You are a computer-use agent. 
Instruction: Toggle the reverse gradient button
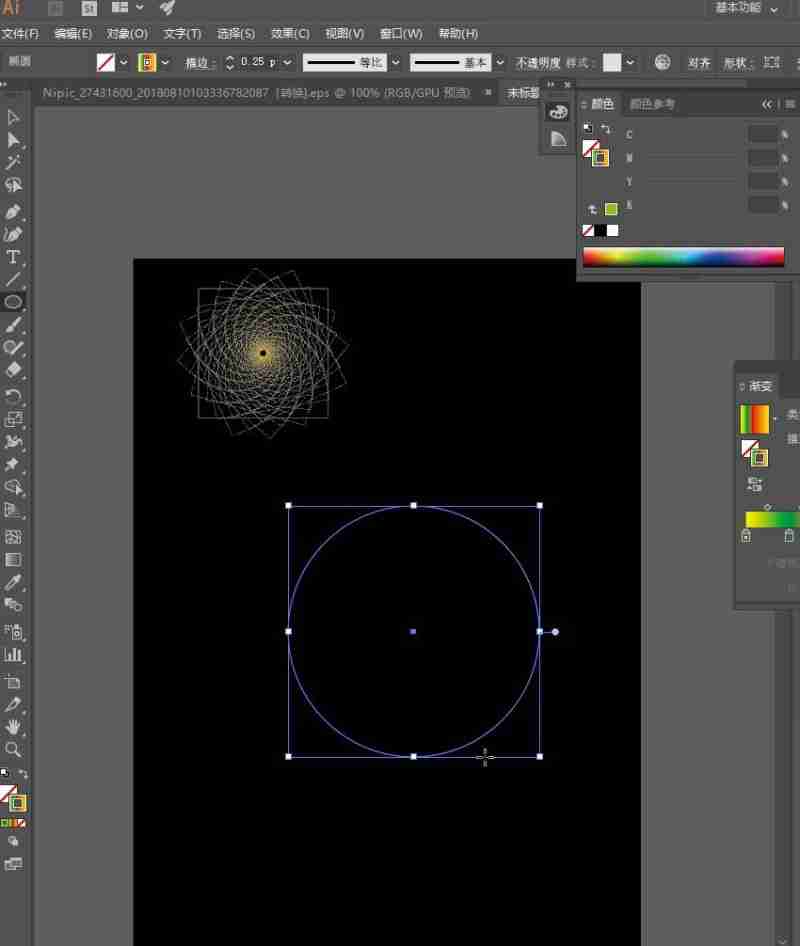(x=755, y=484)
